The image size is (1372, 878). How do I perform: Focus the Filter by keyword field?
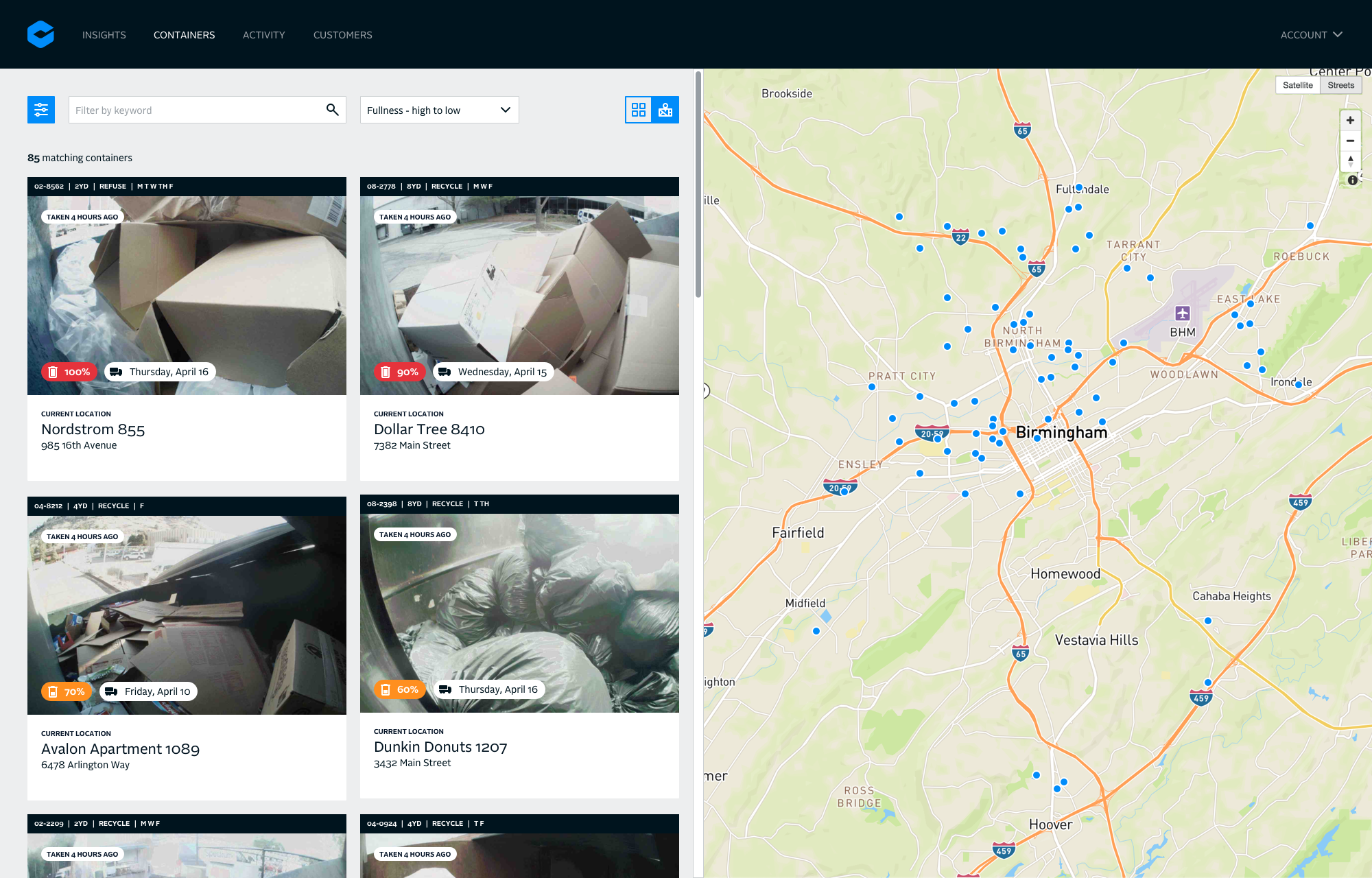click(x=196, y=110)
